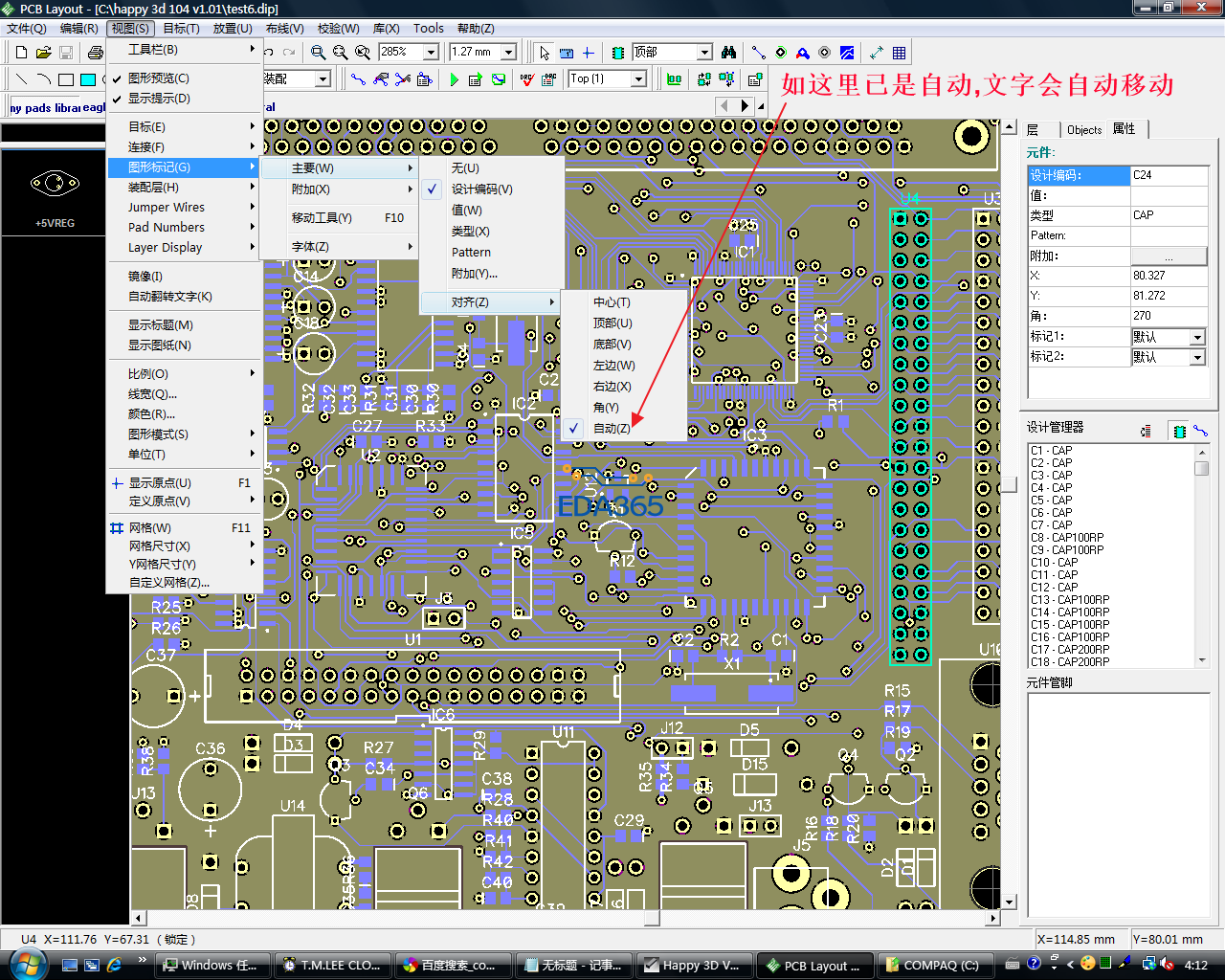Select C8 - CAP100RP in component list
The height and width of the screenshot is (980, 1225).
coord(1067,538)
